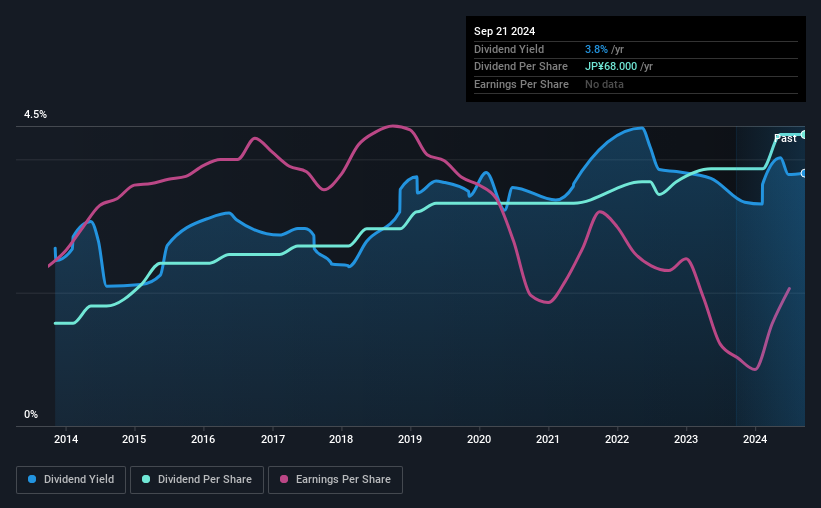This screenshot has height=508, width=821.
Task: Click the Past region label
Action: pyautogui.click(x=785, y=138)
